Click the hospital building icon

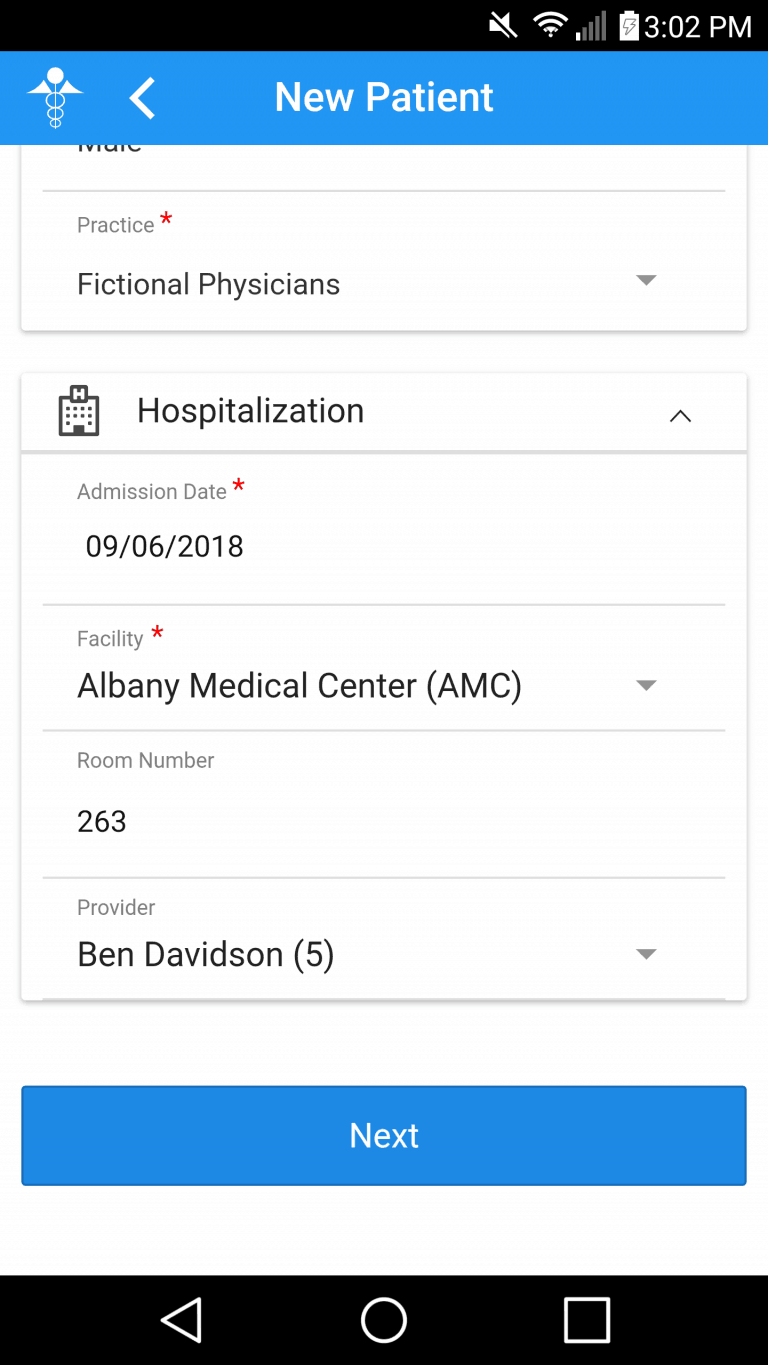tap(79, 411)
